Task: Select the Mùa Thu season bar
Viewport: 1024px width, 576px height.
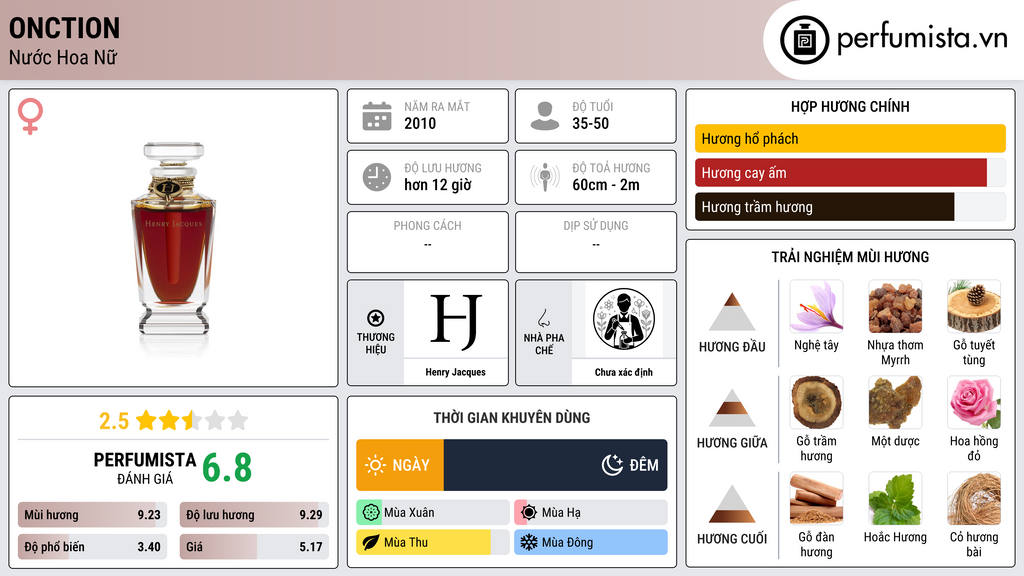Action: tap(432, 542)
